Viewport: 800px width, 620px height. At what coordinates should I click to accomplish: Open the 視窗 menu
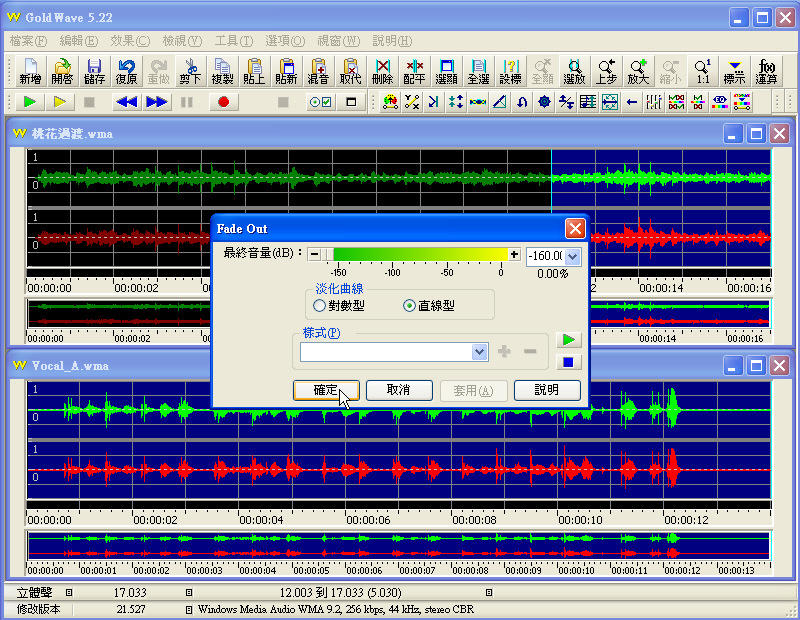tap(339, 41)
